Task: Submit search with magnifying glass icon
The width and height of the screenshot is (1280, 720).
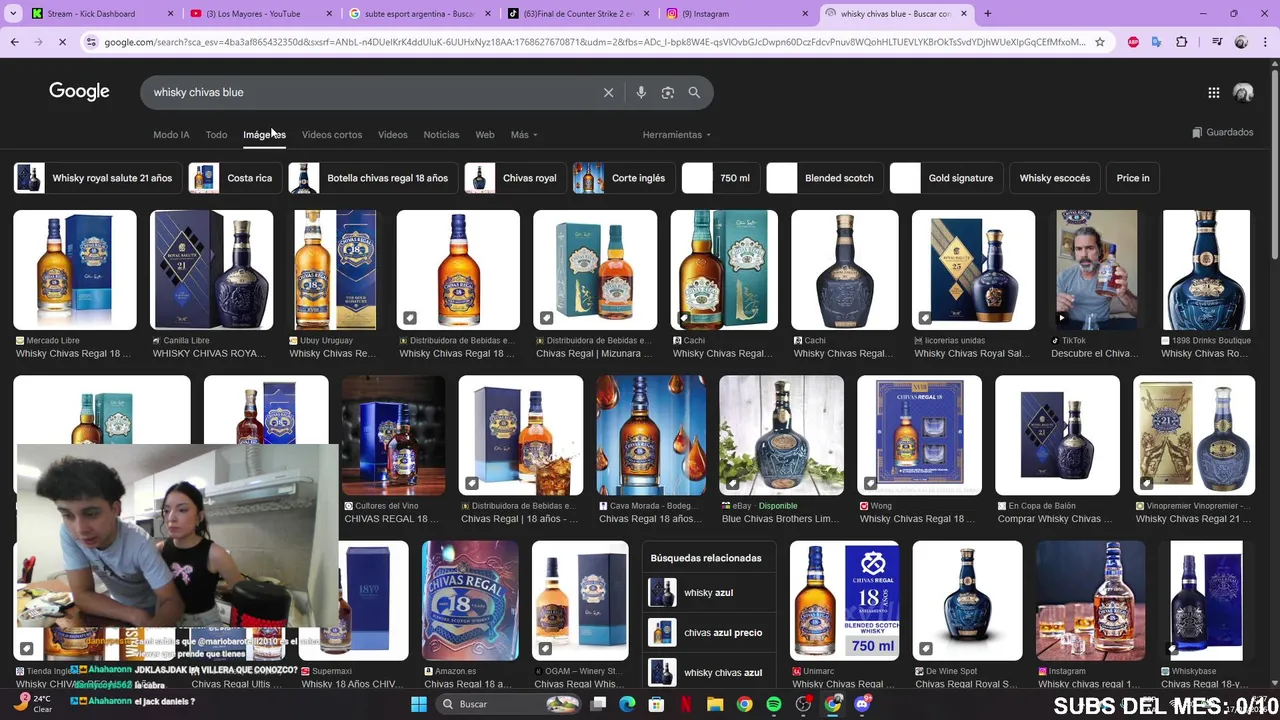Action: coord(694,92)
